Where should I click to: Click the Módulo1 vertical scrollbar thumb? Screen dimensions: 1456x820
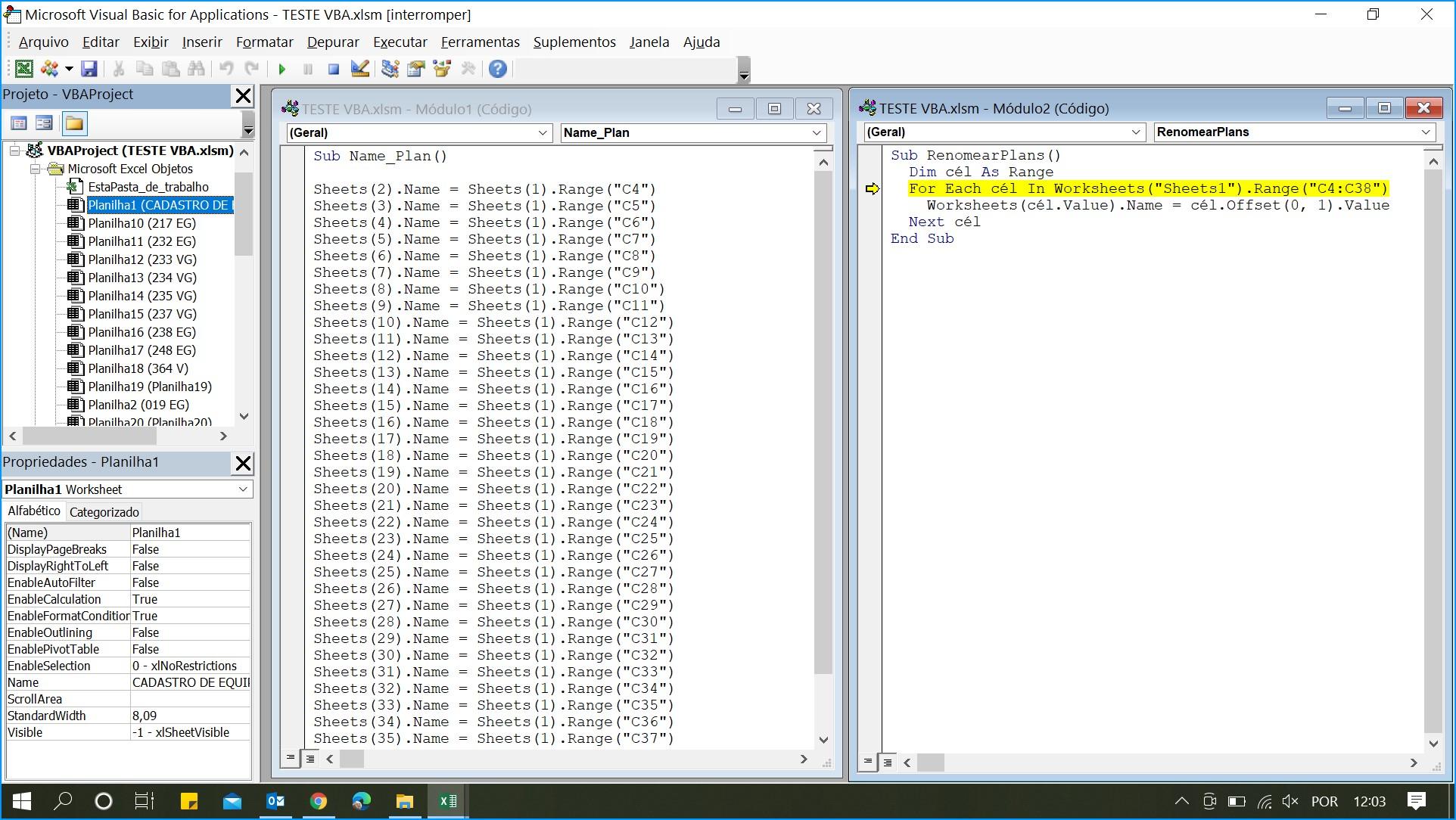pos(823,422)
